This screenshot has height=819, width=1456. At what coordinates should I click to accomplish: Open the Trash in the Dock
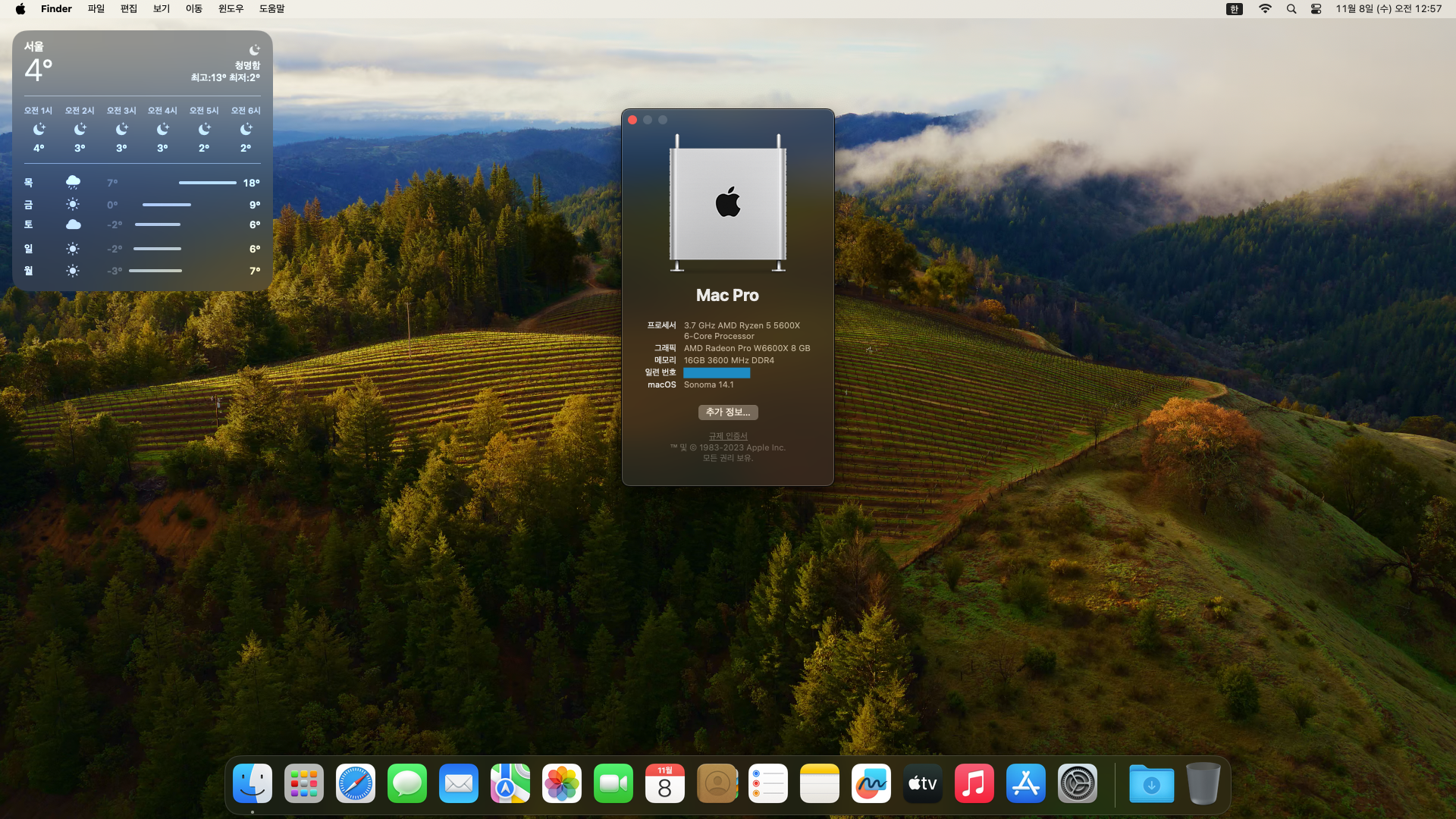pos(1203,783)
